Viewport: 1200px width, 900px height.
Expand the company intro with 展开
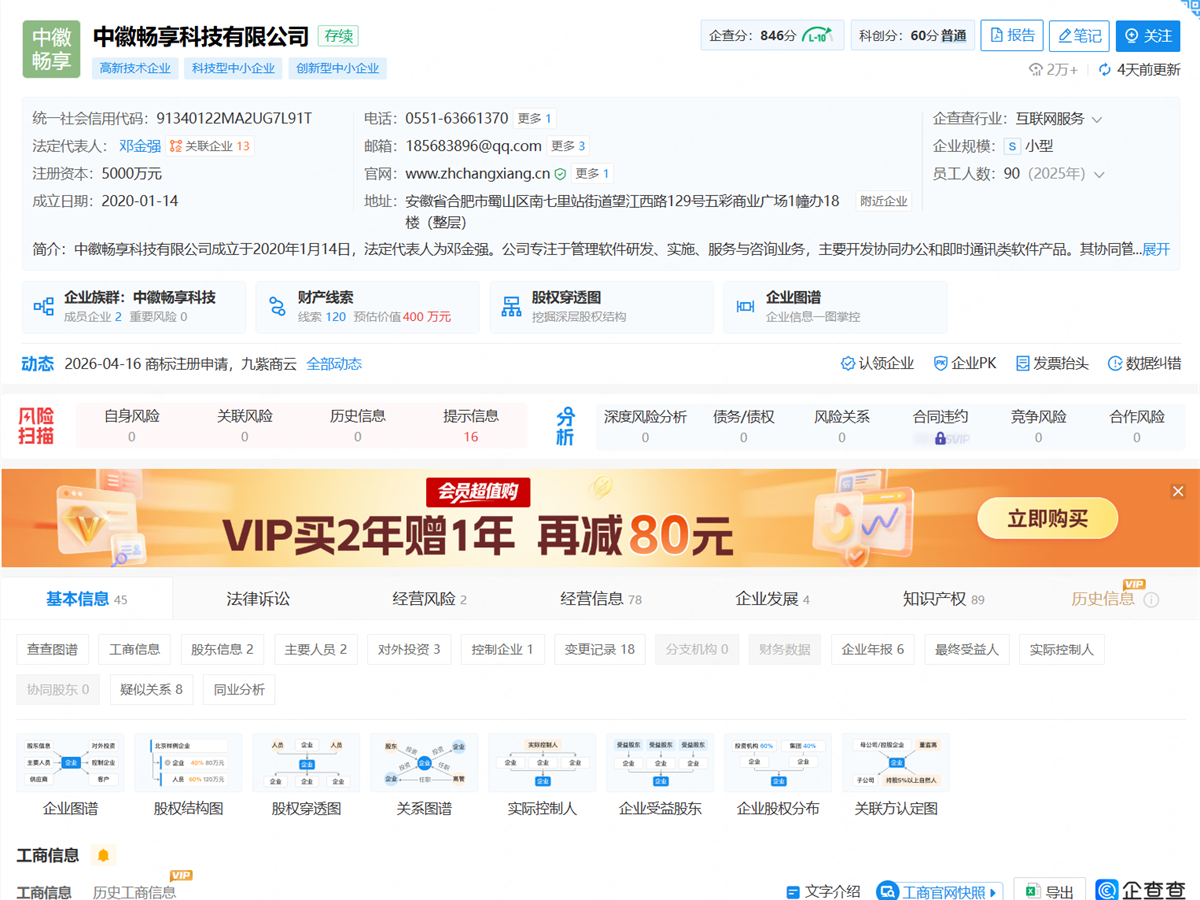pos(1156,249)
